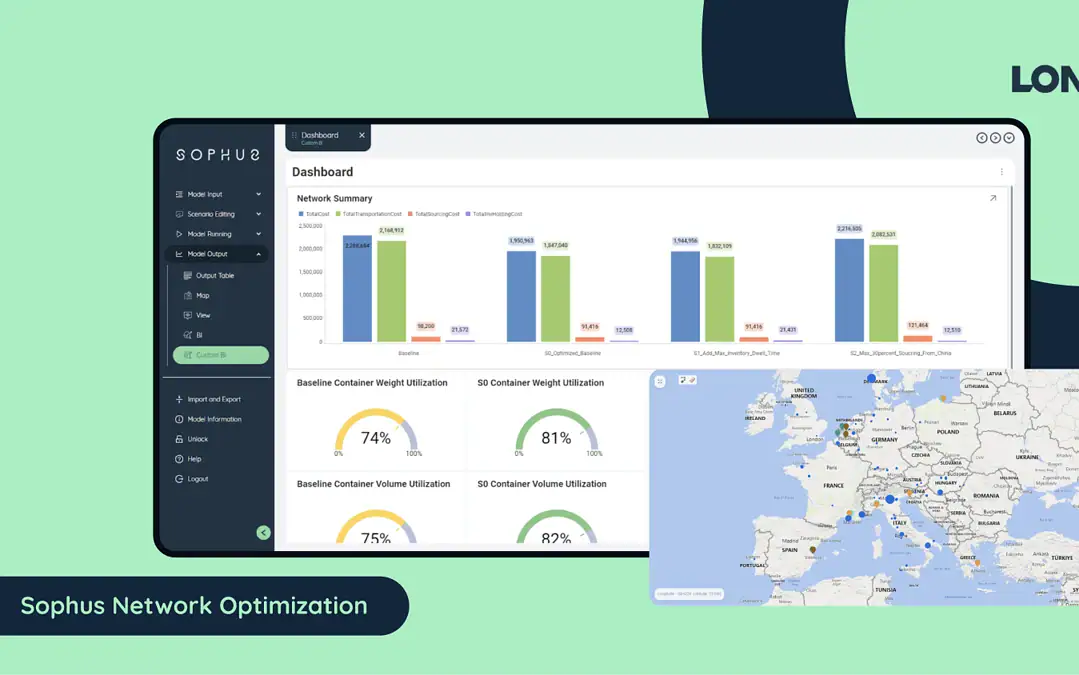This screenshot has height=675, width=1079.
Task: Open the Map page link
Action: [202, 295]
